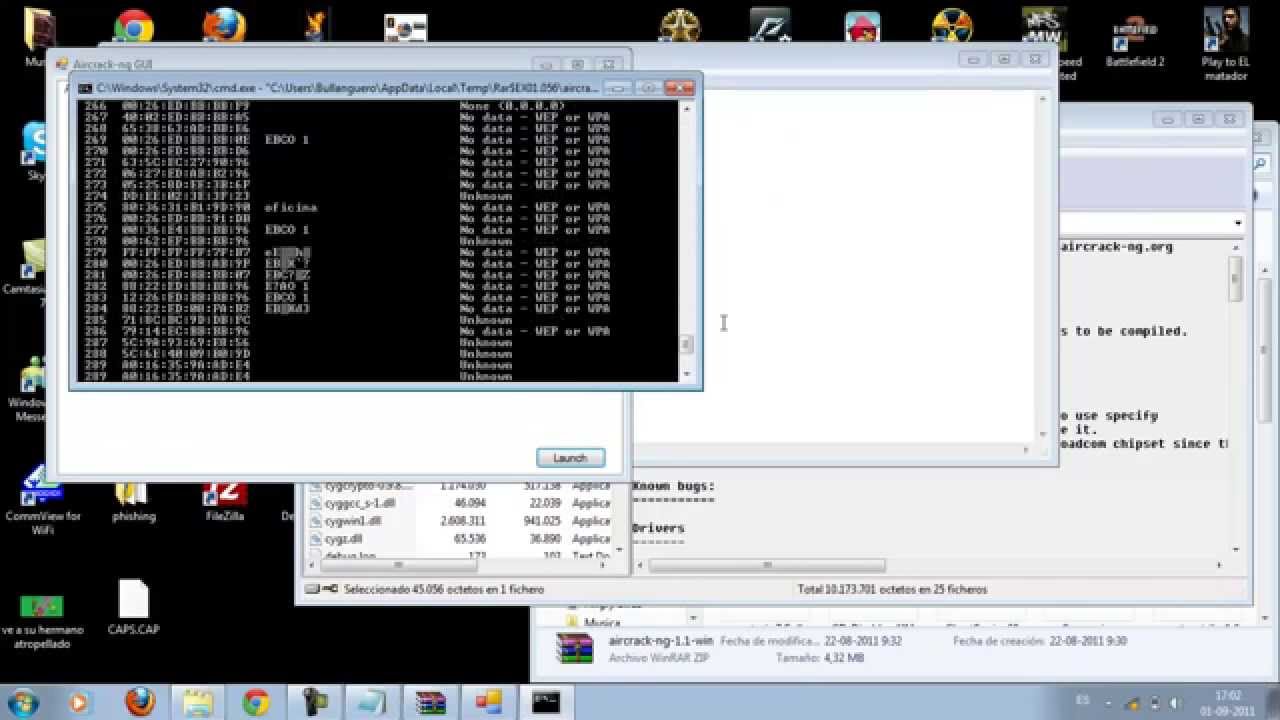Open the Mozilla Firefox desktop shortcut
Screen dimensions: 1280x720
pyautogui.click(x=224, y=27)
